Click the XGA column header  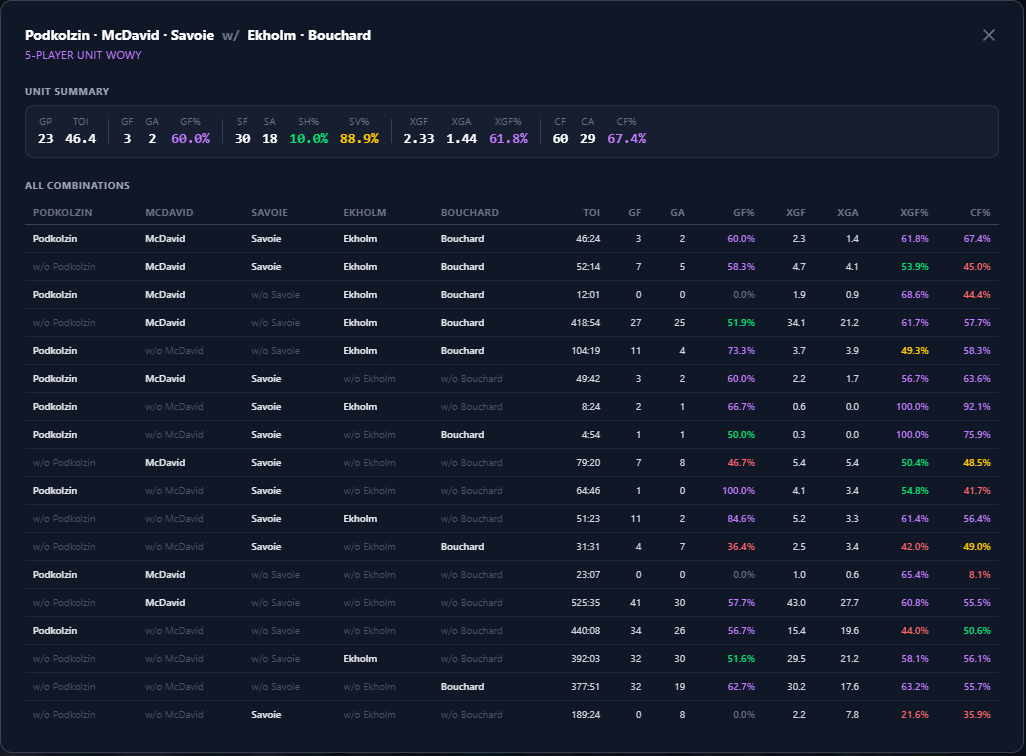click(848, 213)
